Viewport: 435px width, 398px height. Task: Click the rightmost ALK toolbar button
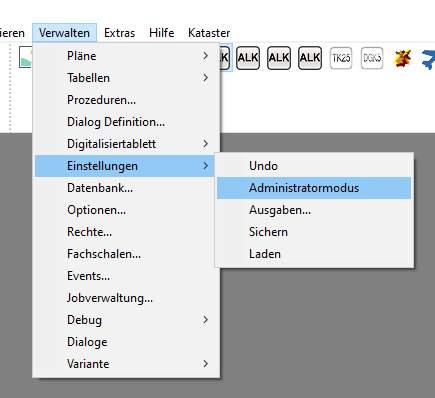pos(310,58)
